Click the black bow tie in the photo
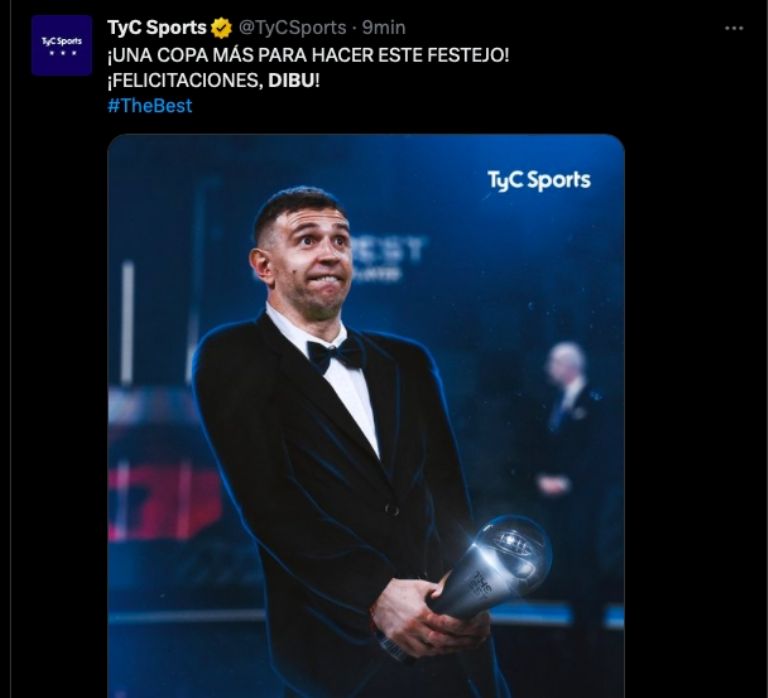Viewport: 768px width, 698px height. [x=335, y=354]
